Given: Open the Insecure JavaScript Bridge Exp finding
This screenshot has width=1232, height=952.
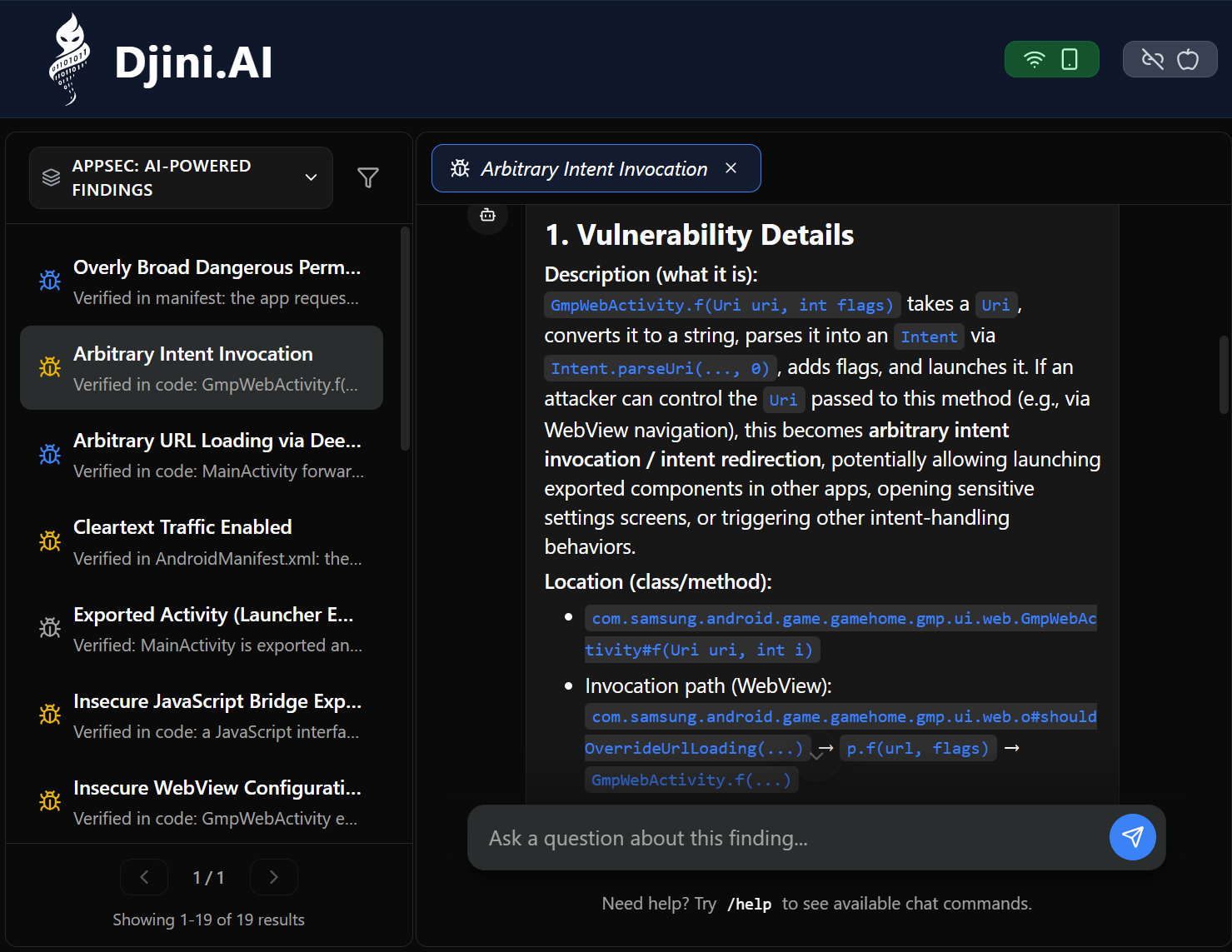Looking at the screenshot, I should 202,715.
